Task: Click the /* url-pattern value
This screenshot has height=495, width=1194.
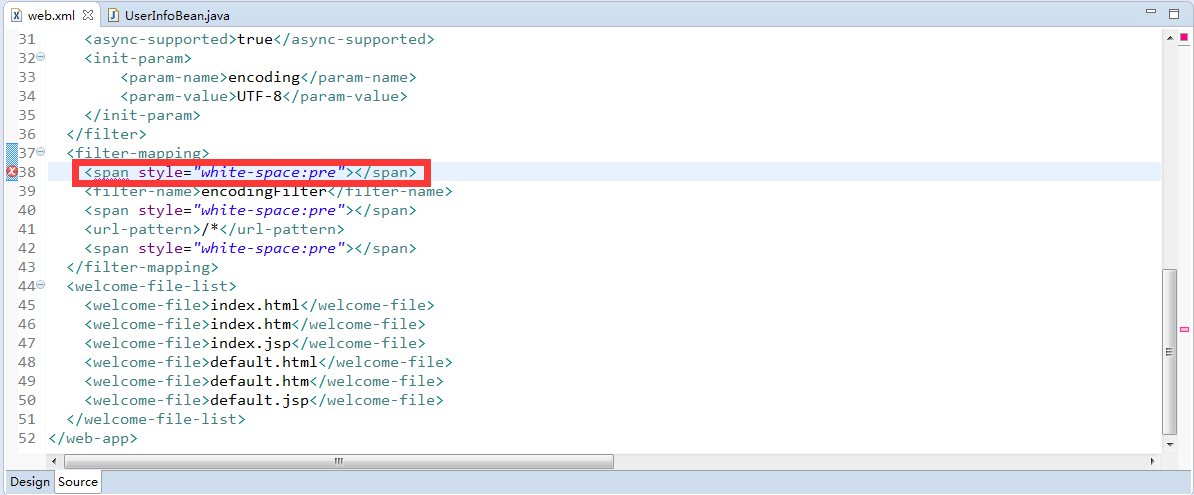Action: click(210, 229)
